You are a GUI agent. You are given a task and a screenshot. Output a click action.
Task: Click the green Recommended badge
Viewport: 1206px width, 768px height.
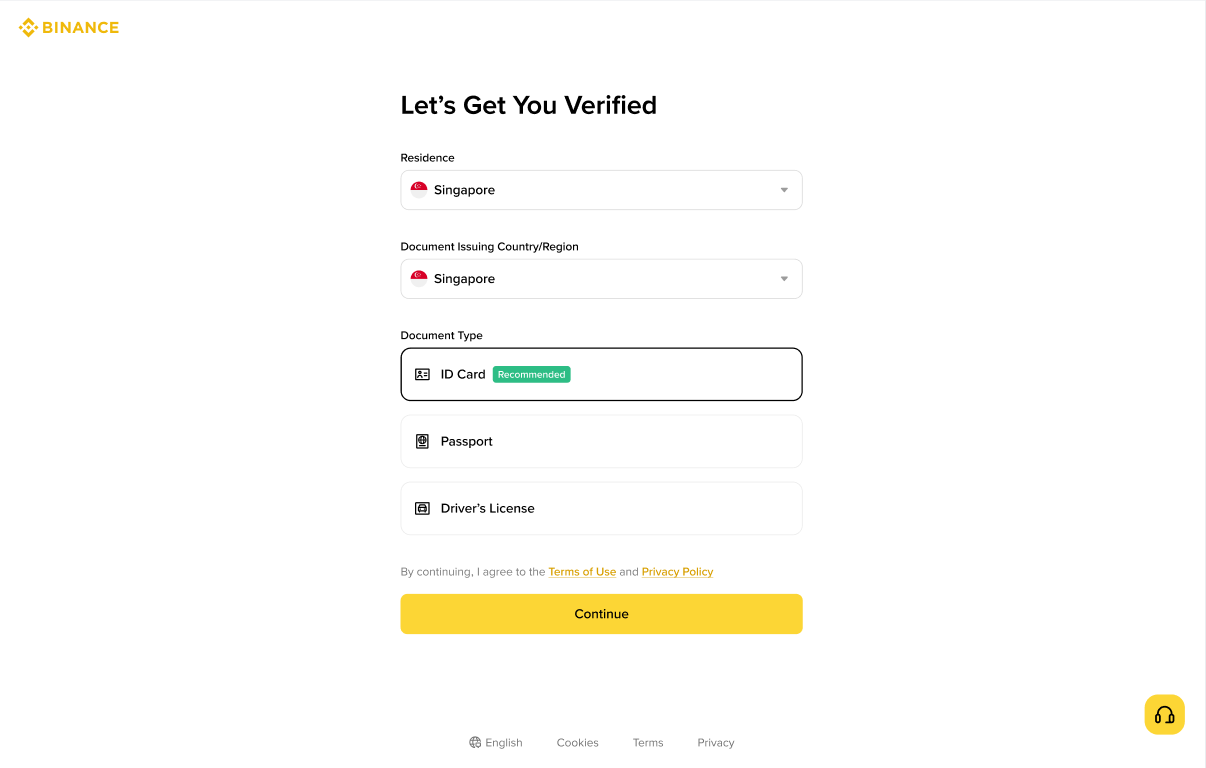[531, 374]
